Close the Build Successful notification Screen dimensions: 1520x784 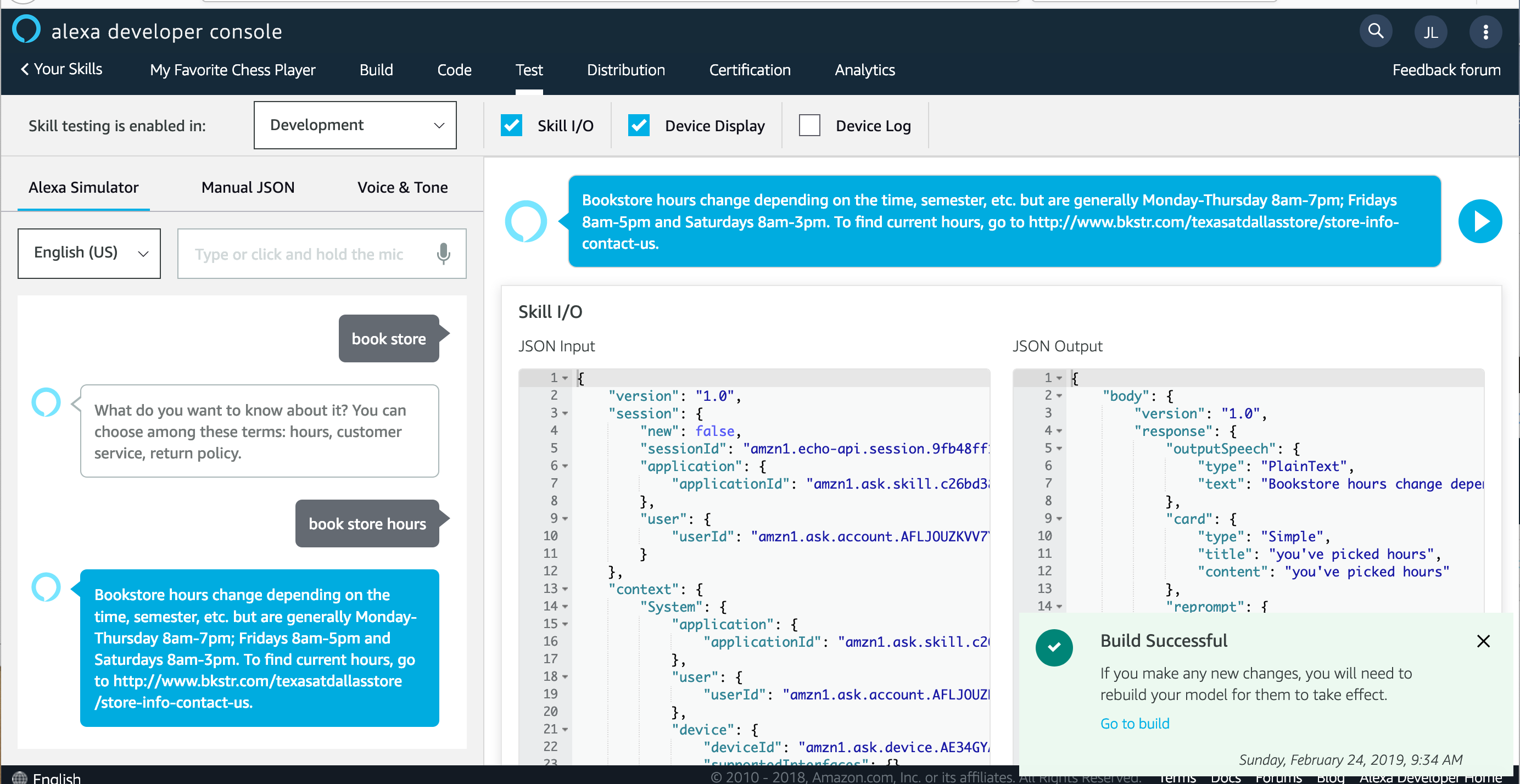(1483, 641)
